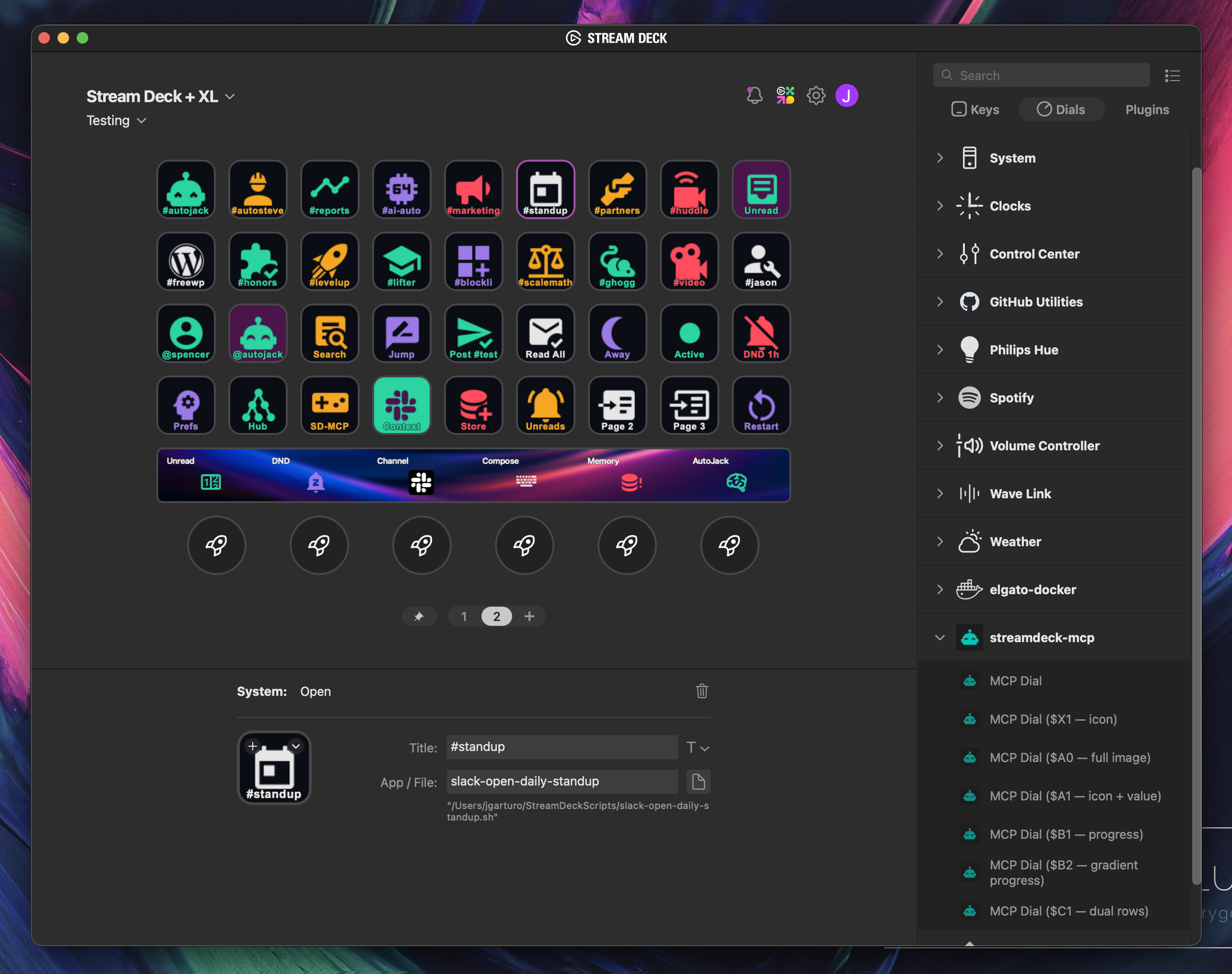1232x974 pixels.
Task: Switch to the Dials tab
Action: click(1061, 109)
